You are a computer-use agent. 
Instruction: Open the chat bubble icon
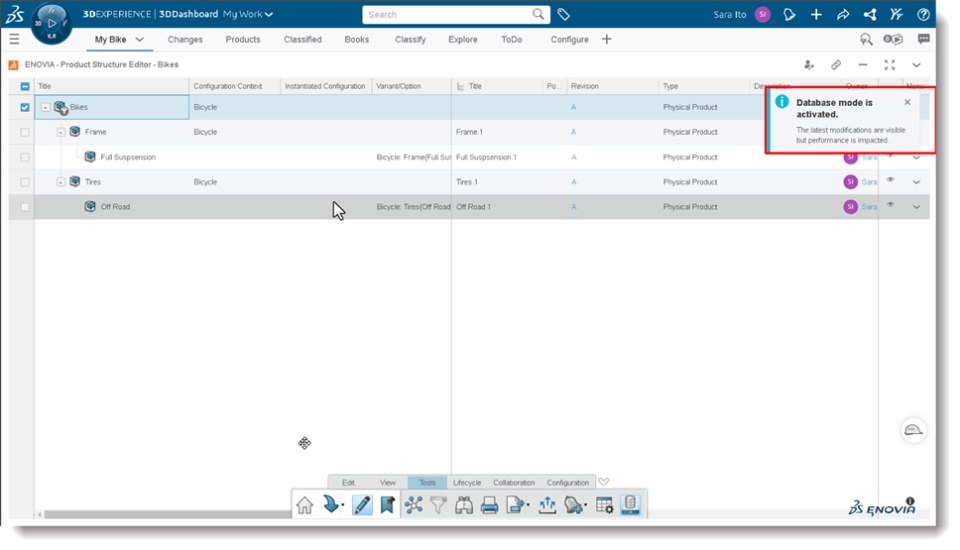(923, 39)
